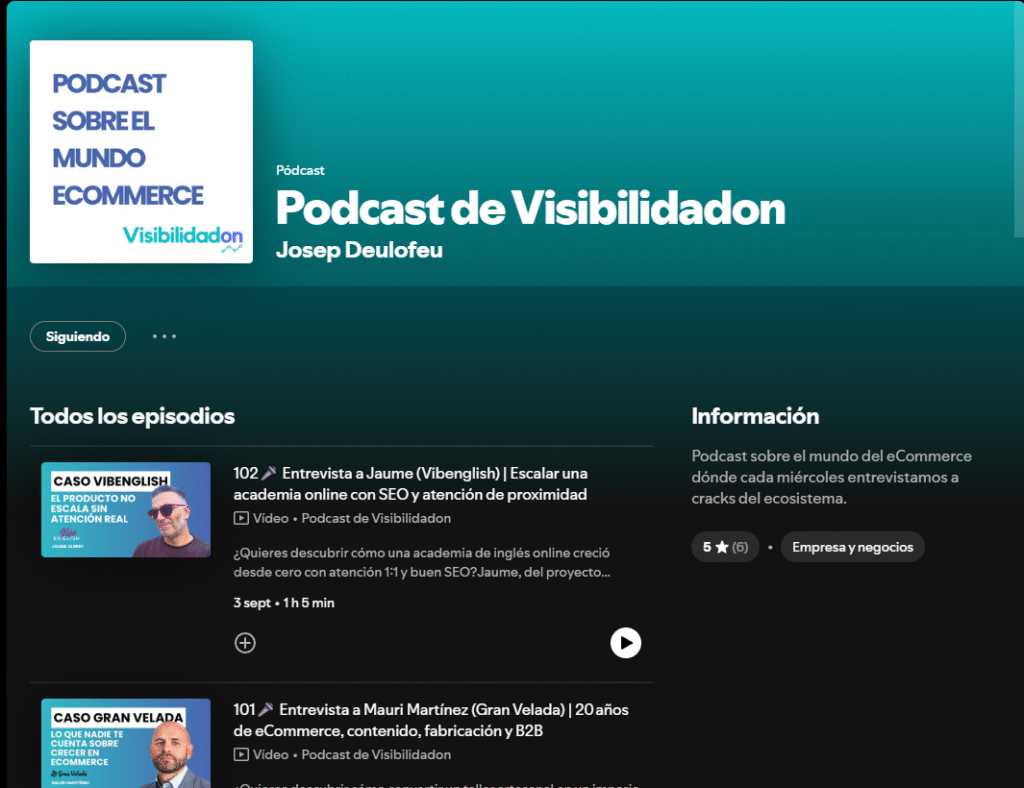Click the podcast cover art image
Image resolution: width=1024 pixels, height=788 pixels.
point(141,152)
